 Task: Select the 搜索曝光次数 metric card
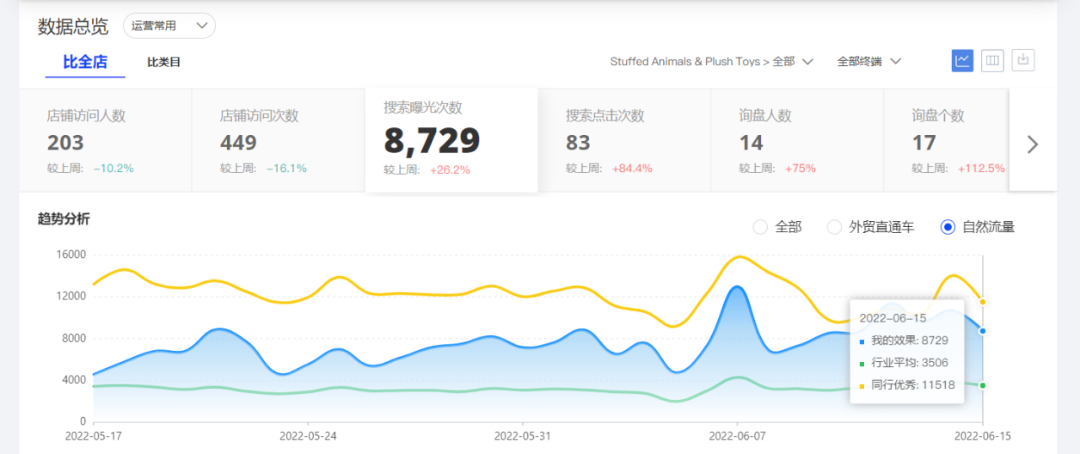coord(451,140)
